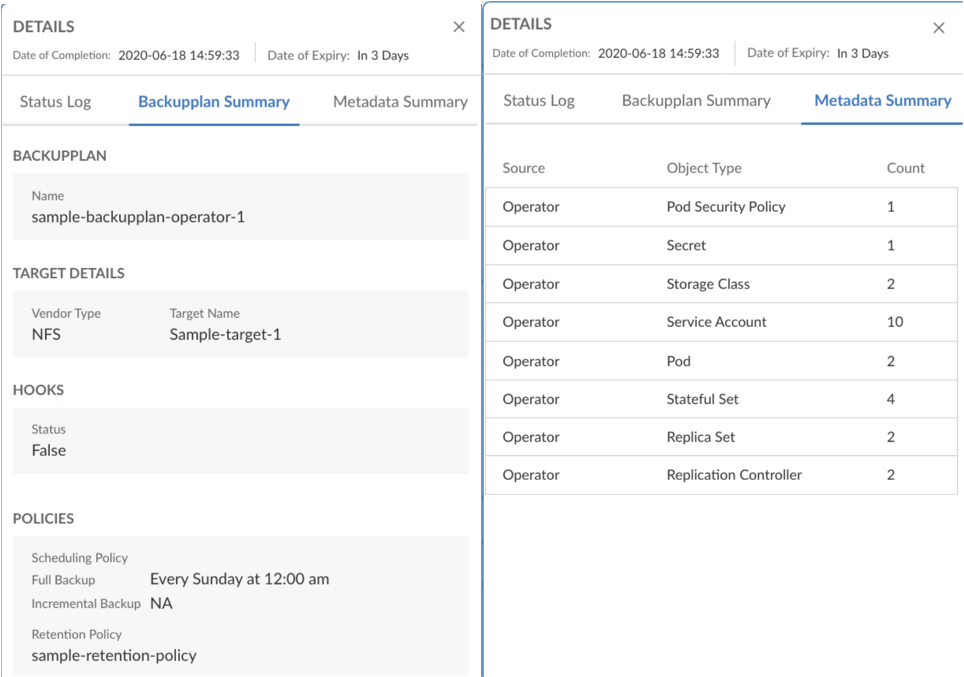Image resolution: width=964 pixels, height=677 pixels.
Task: Select the Secret object type row
Action: [x=721, y=245]
